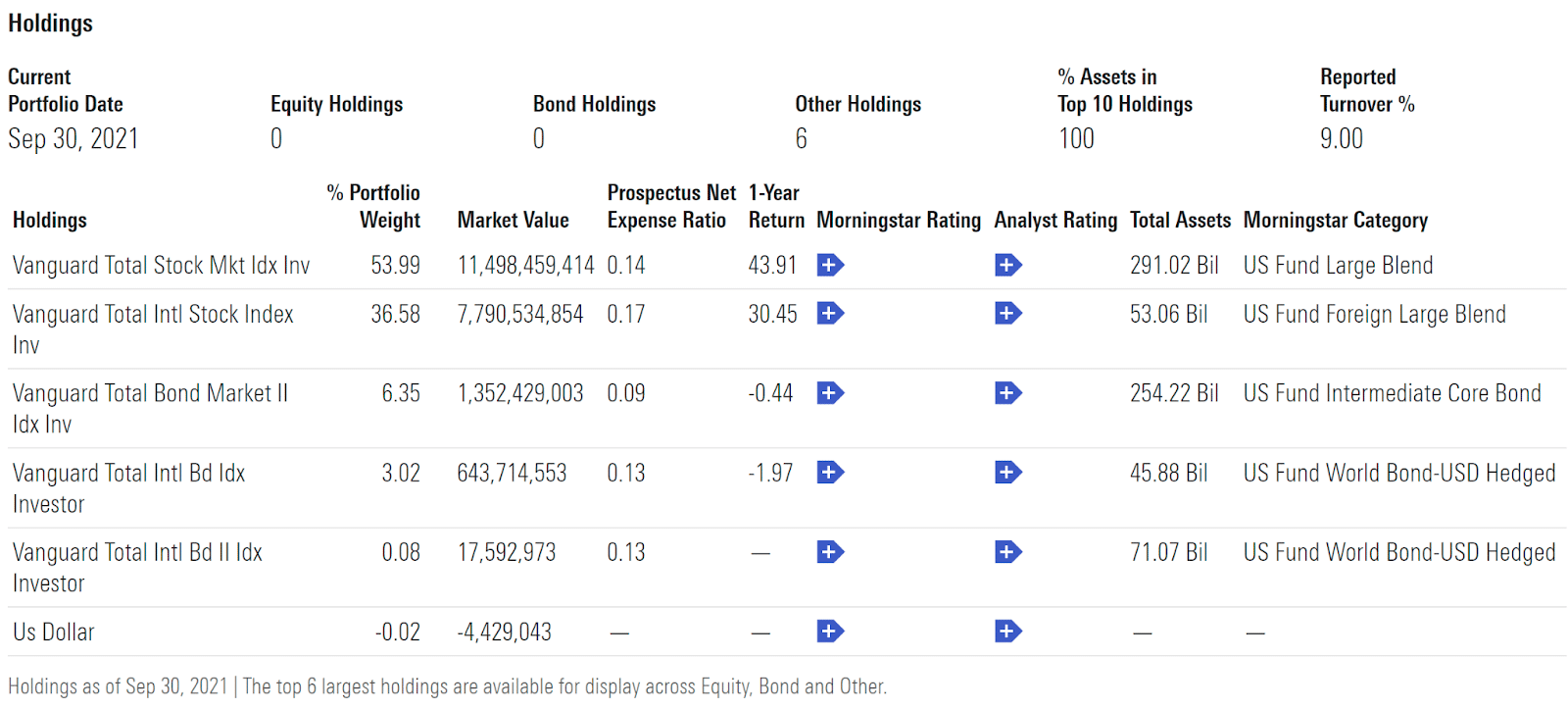Open Vanguard Total Intl Stock Index Inv holding
Screen dimensions: 1568x708
point(153,329)
